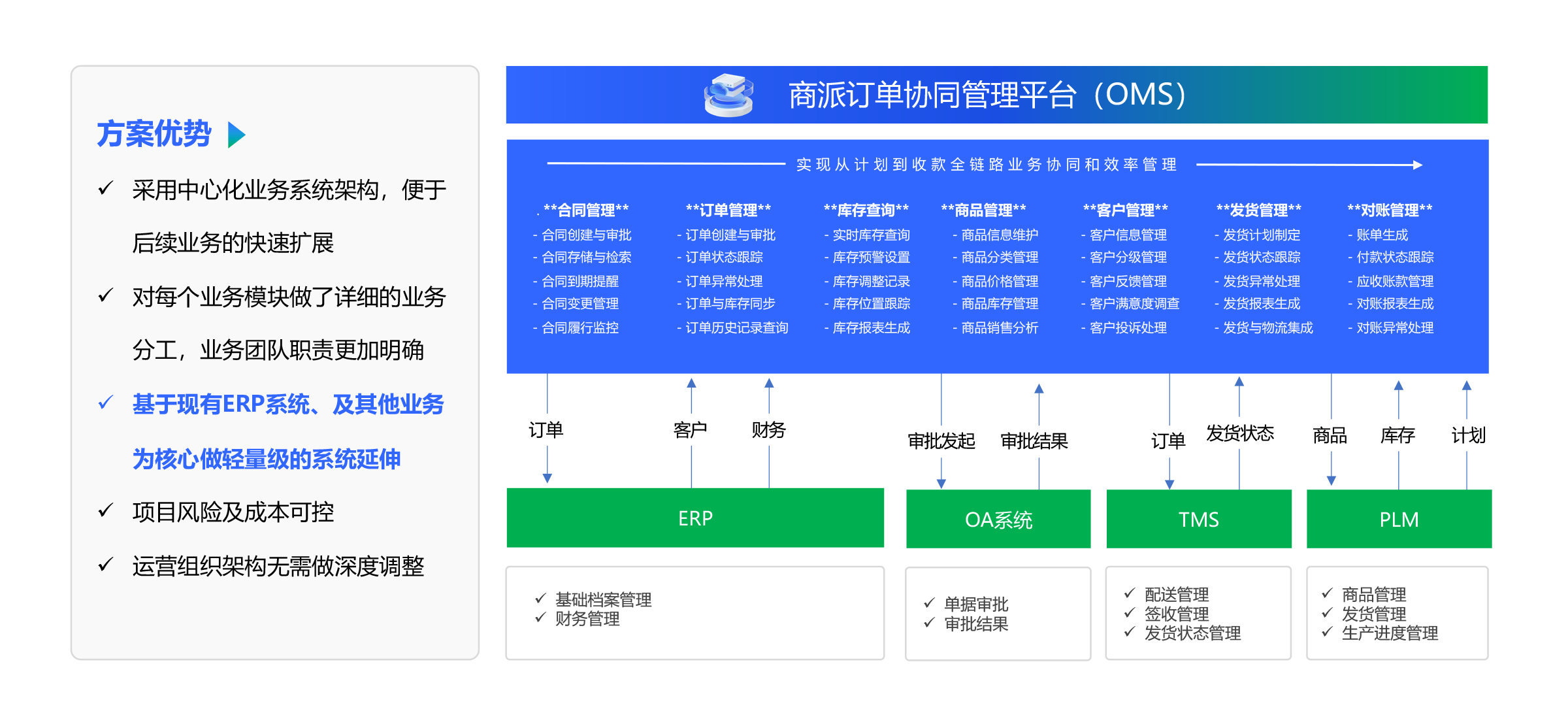Click 账单生成 item
The height and width of the screenshot is (713, 1568).
1378,235
